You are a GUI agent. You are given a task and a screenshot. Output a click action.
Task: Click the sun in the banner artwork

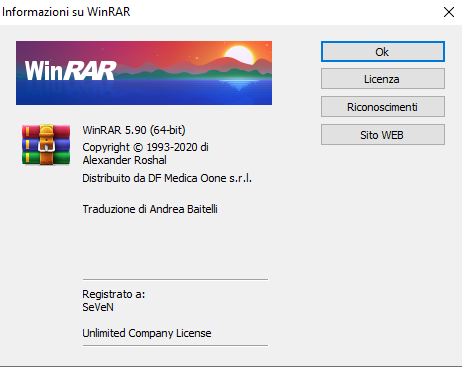[x=239, y=55]
